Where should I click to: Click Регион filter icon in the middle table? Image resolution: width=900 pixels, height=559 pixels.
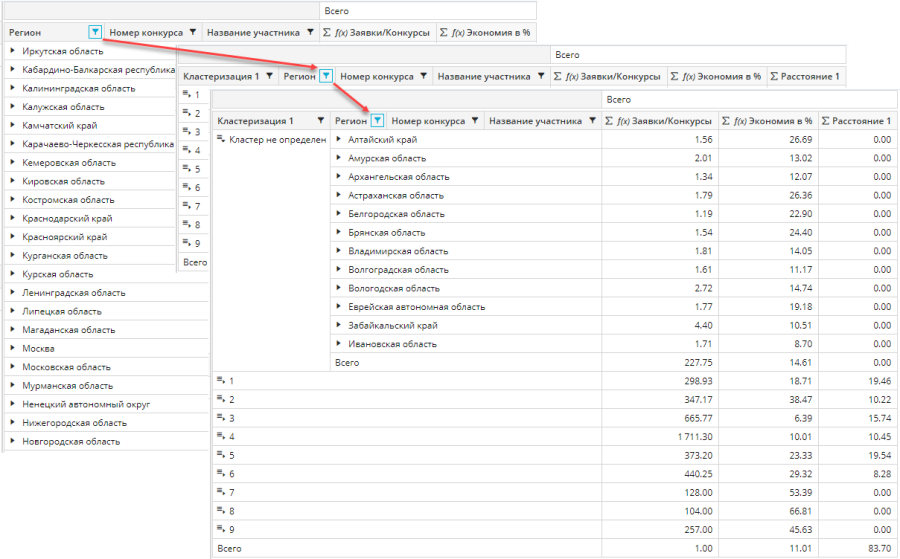[326, 75]
